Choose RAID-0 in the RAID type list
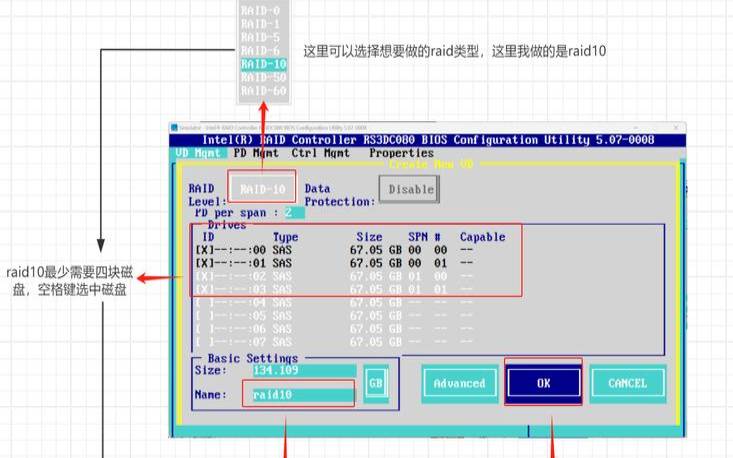The image size is (733, 458). coord(260,10)
